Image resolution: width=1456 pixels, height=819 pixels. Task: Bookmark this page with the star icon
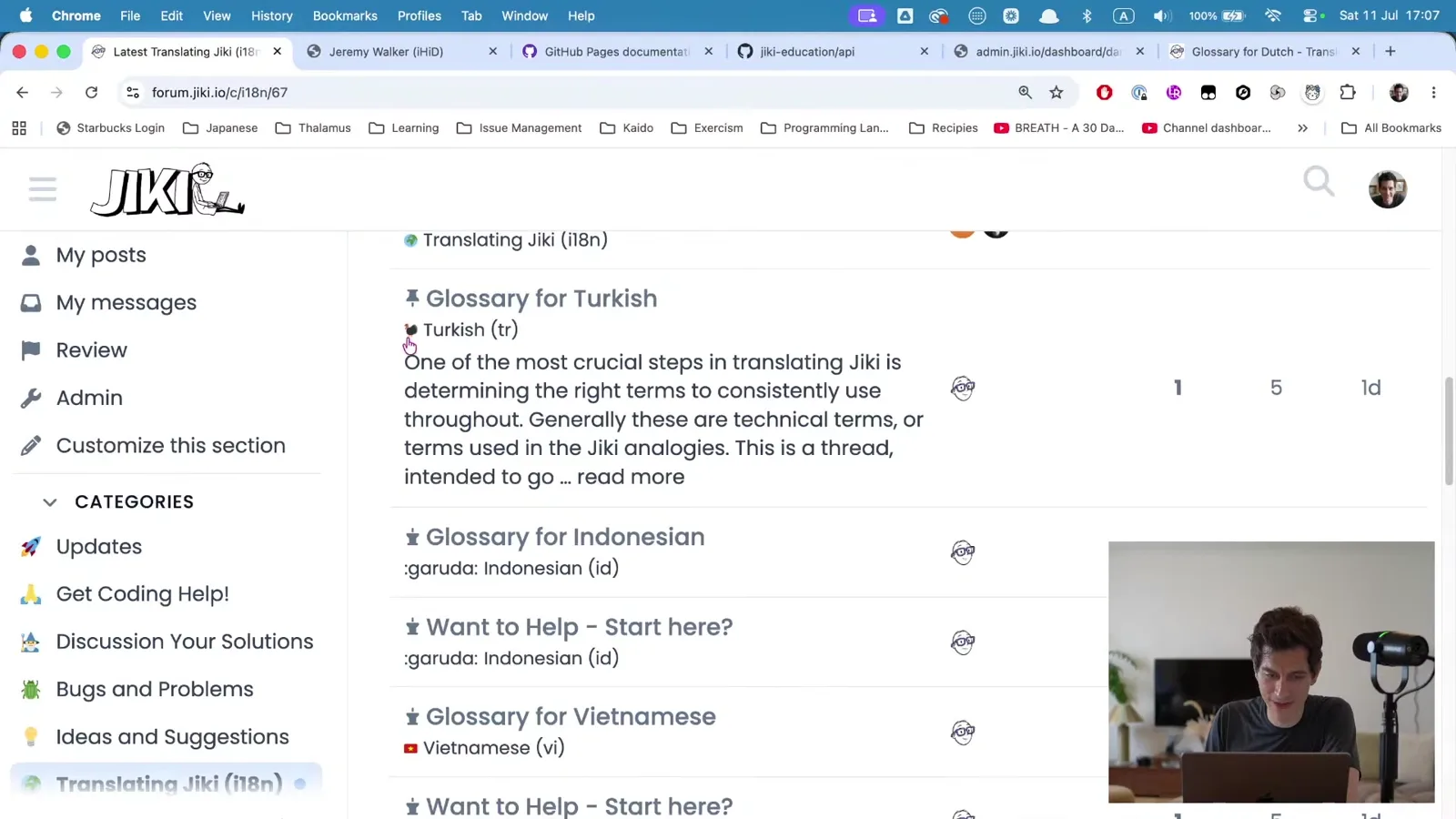click(1057, 92)
